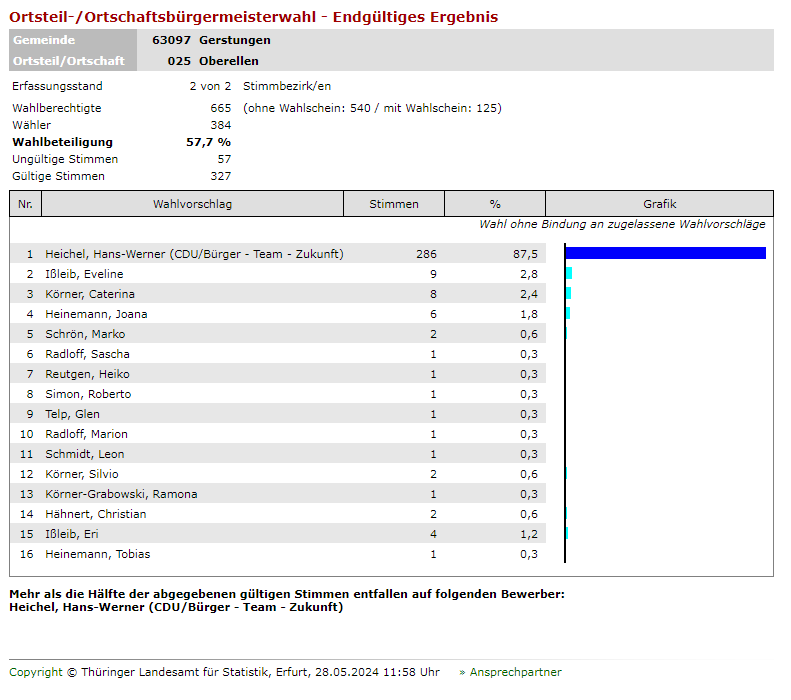
Task: Click the 286 votes cell for Heichel
Action: point(426,254)
